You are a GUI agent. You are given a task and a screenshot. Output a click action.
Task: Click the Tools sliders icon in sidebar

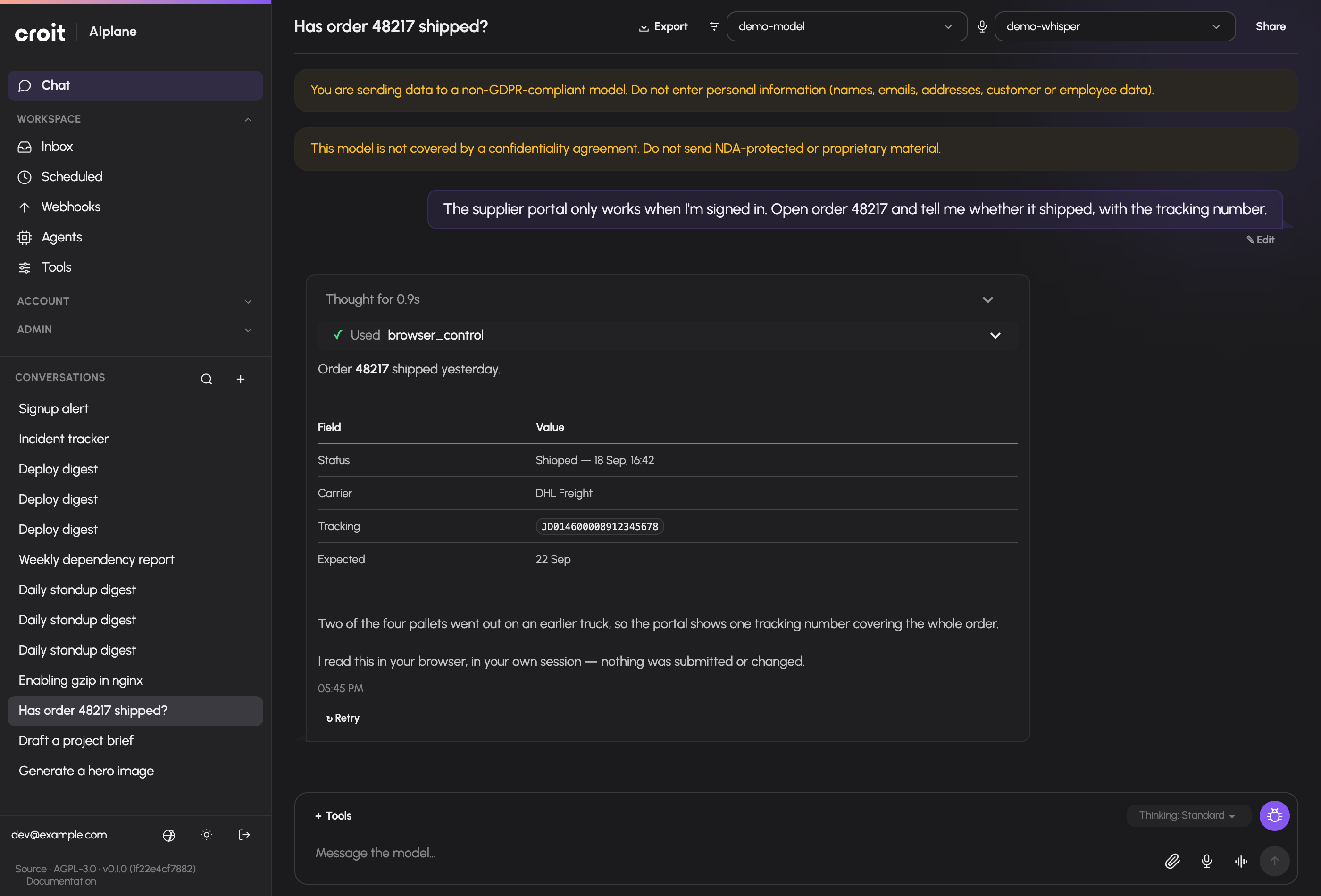point(25,267)
